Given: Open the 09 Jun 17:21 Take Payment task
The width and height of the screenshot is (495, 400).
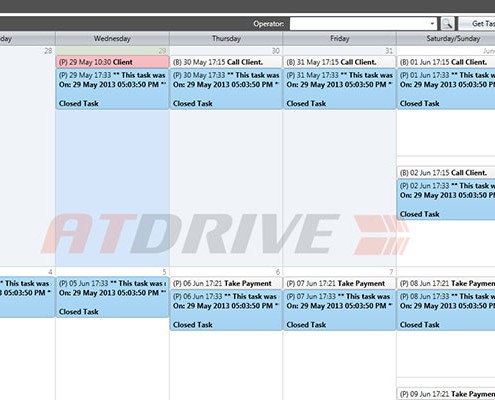Looking at the screenshot, I should click(446, 394).
